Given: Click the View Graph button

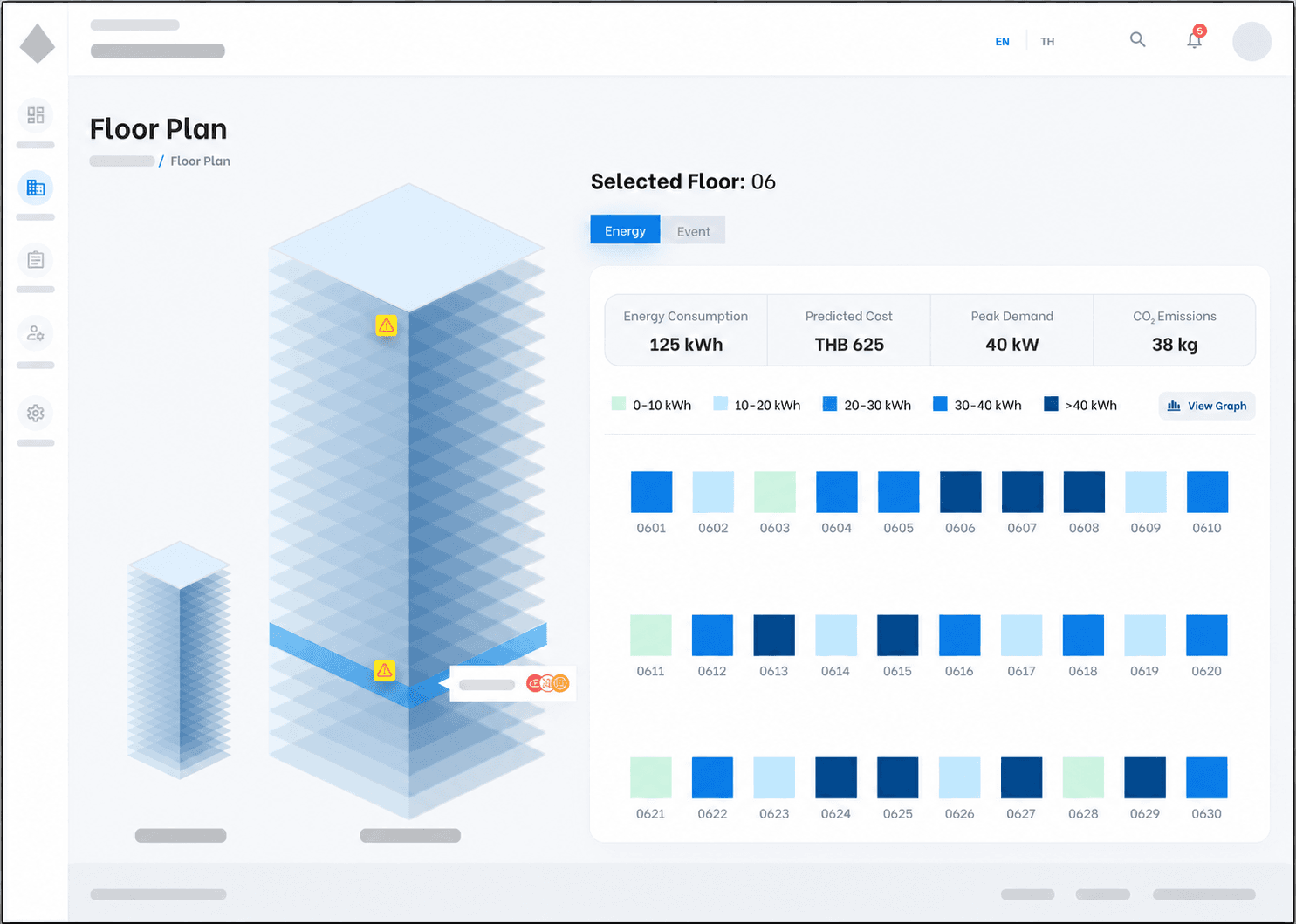Looking at the screenshot, I should [1207, 406].
